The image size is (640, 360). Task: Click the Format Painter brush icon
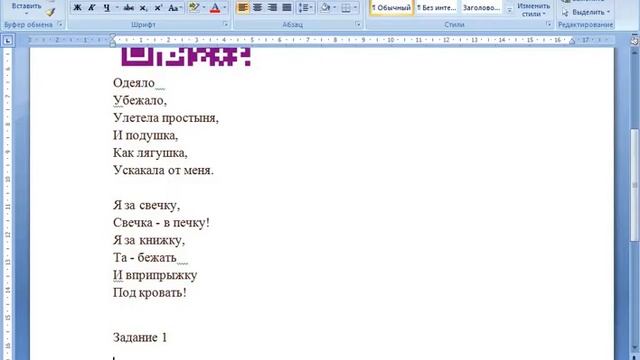coord(50,13)
